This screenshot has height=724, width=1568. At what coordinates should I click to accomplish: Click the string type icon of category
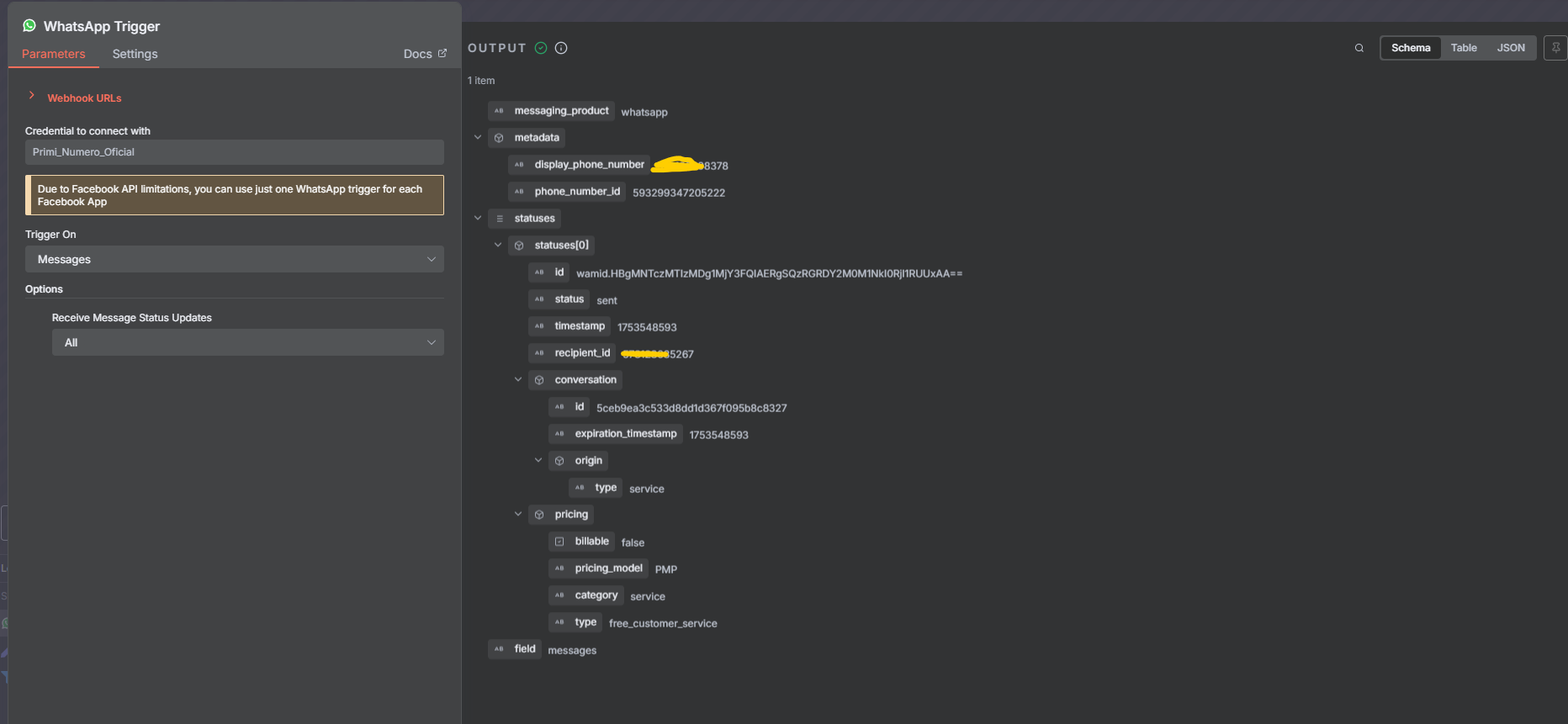(x=559, y=595)
